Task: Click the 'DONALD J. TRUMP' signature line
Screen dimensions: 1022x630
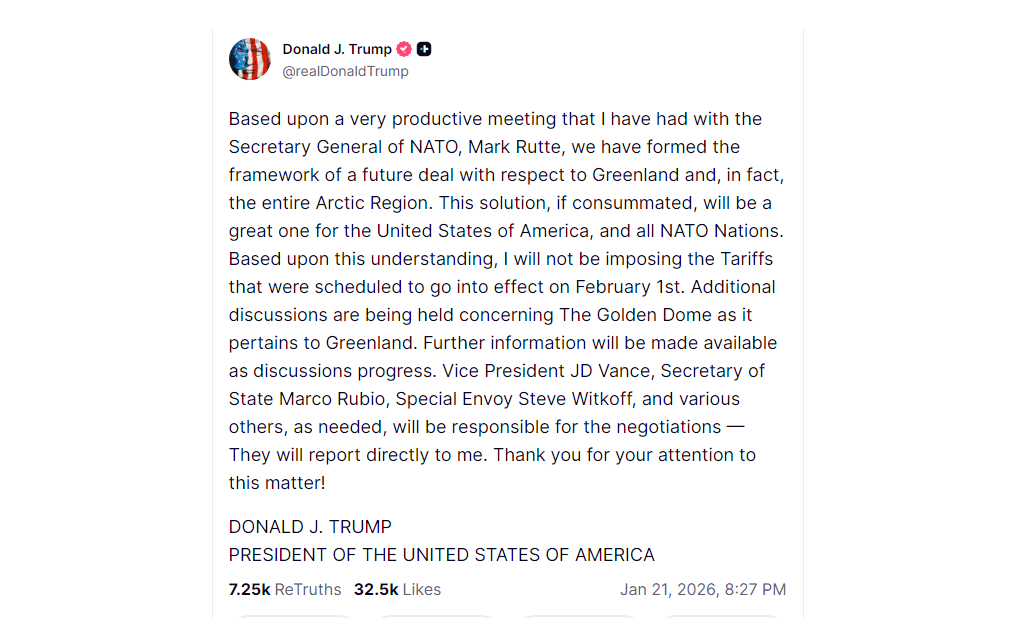Action: click(x=310, y=527)
